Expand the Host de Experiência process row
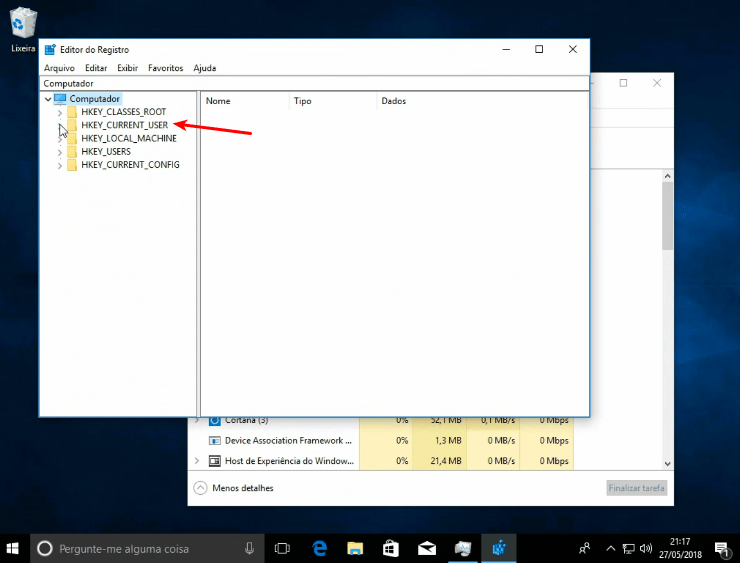This screenshot has height=563, width=740. 197,461
